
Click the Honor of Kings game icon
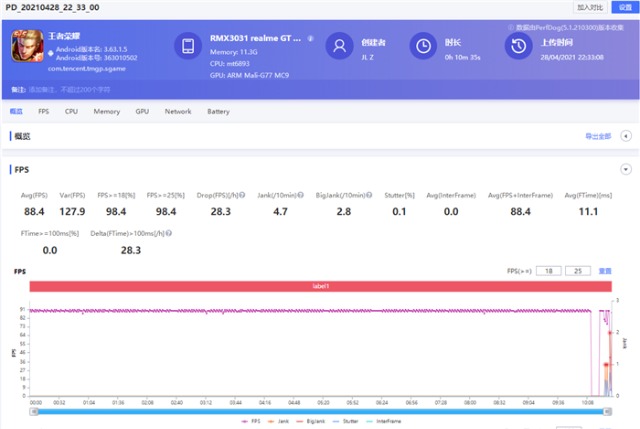point(27,46)
